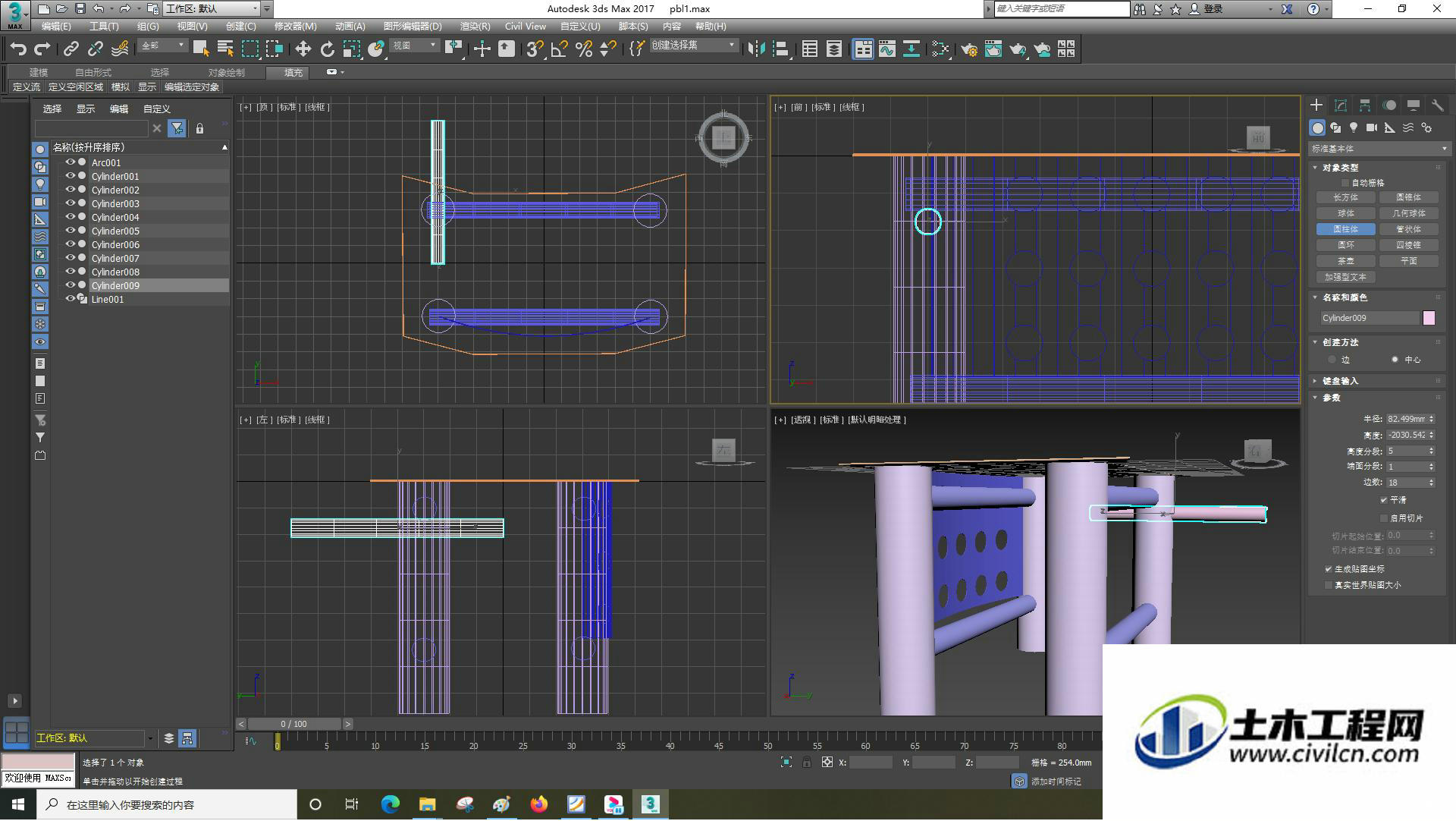
Task: Switch to the Hierarchy panel tab
Action: pos(1364,105)
